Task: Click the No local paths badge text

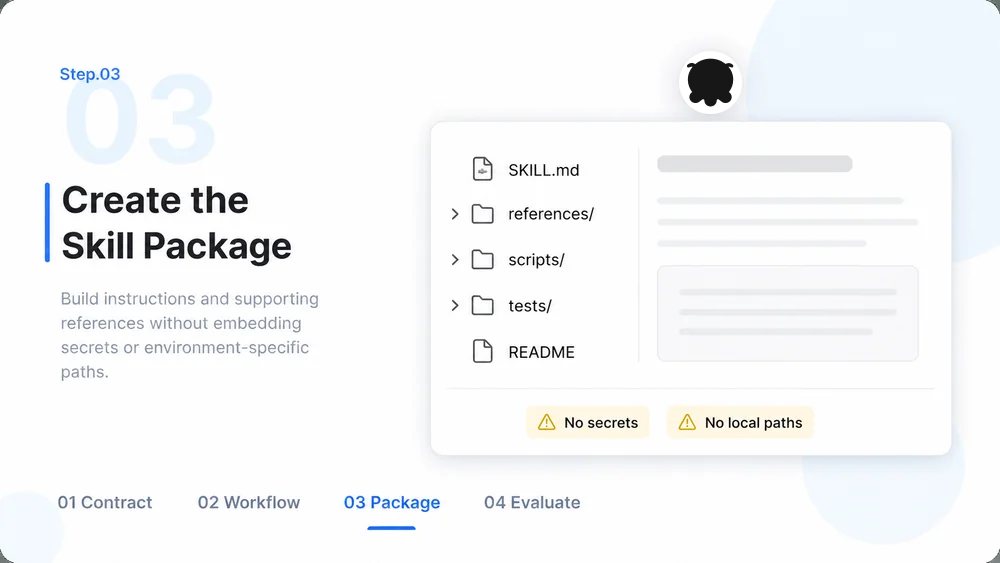Action: 753,423
